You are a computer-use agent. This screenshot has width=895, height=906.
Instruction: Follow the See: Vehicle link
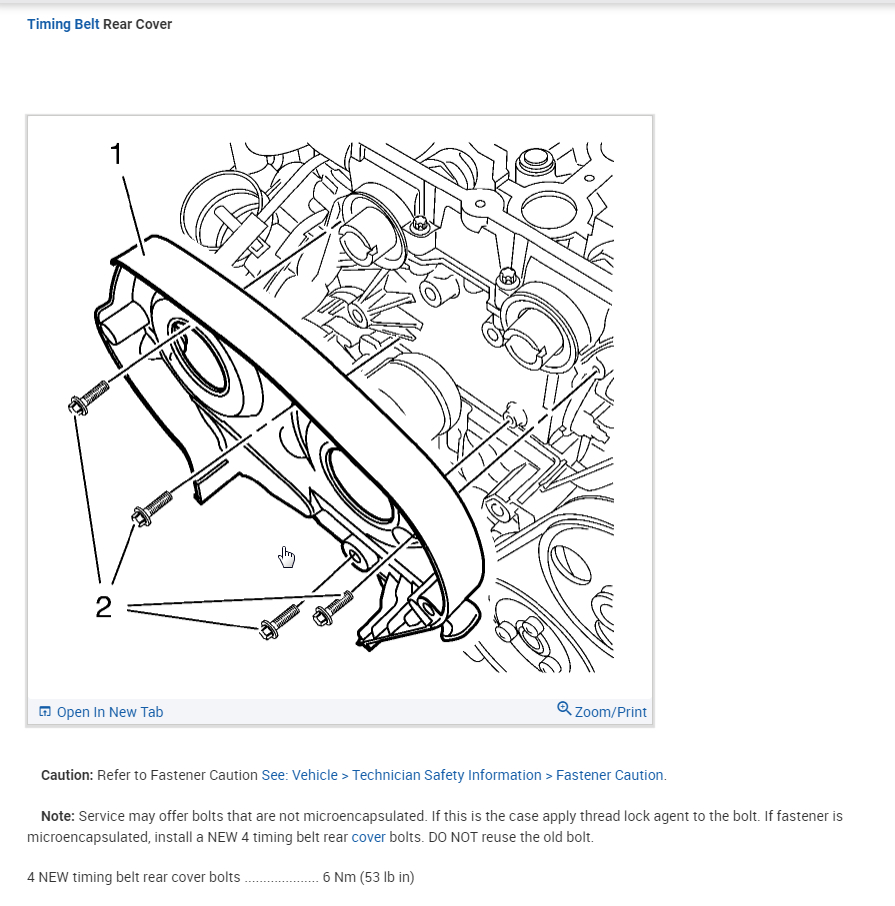299,775
